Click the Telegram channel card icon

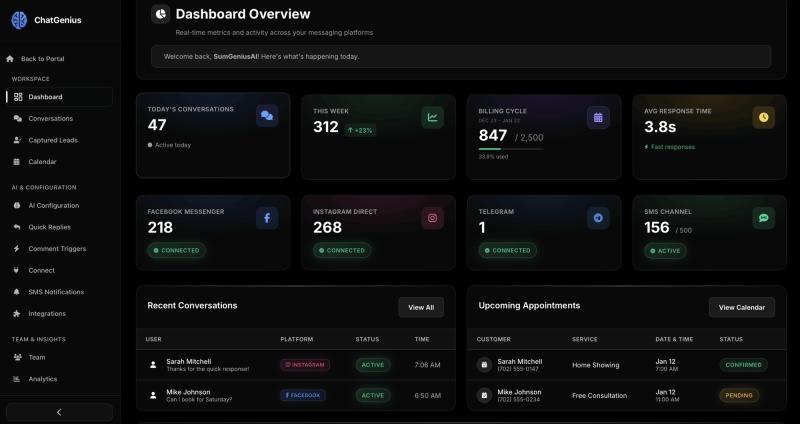pyautogui.click(x=598, y=217)
